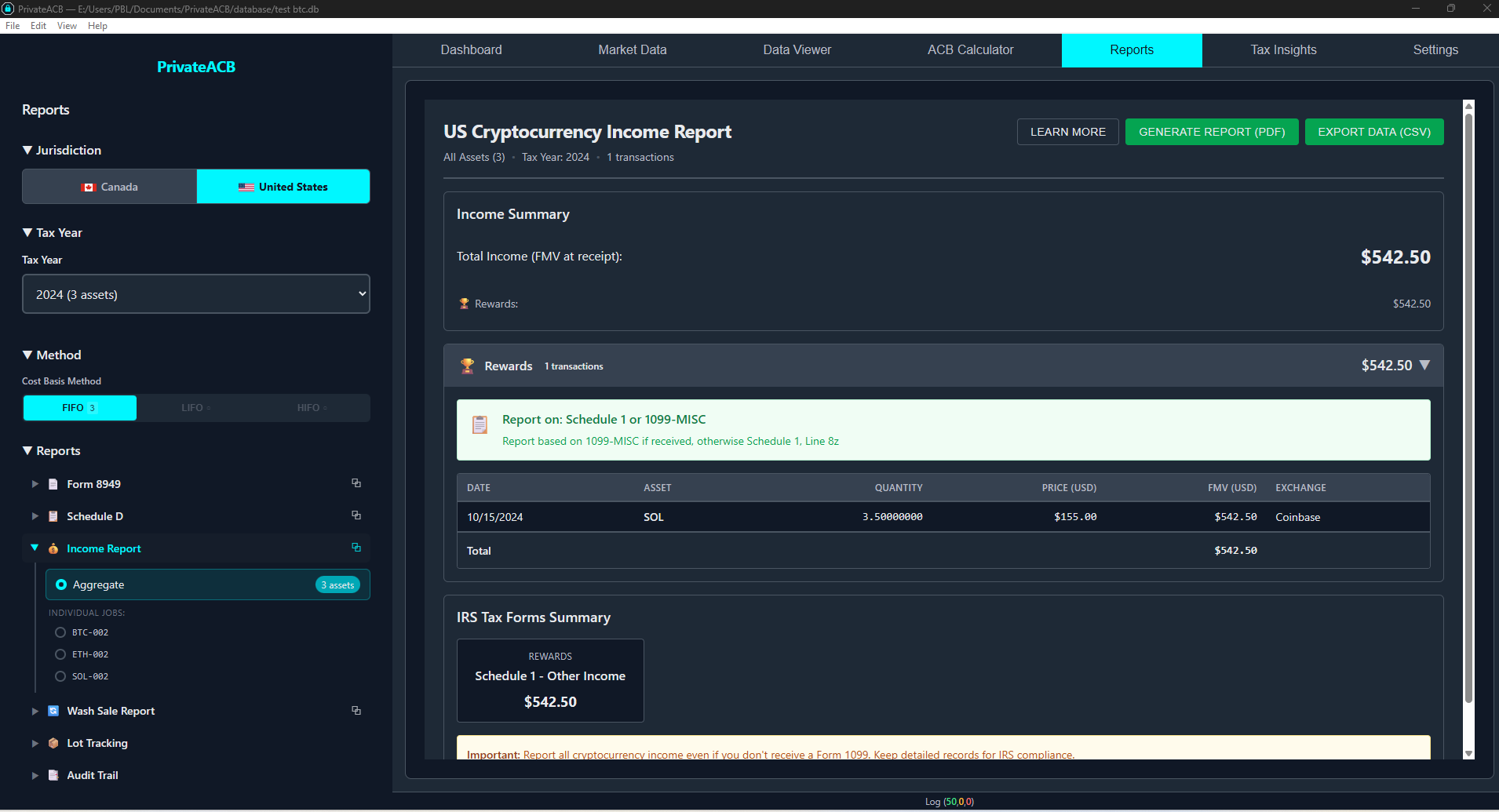Switch to the Tax Insights tab

[x=1284, y=50]
